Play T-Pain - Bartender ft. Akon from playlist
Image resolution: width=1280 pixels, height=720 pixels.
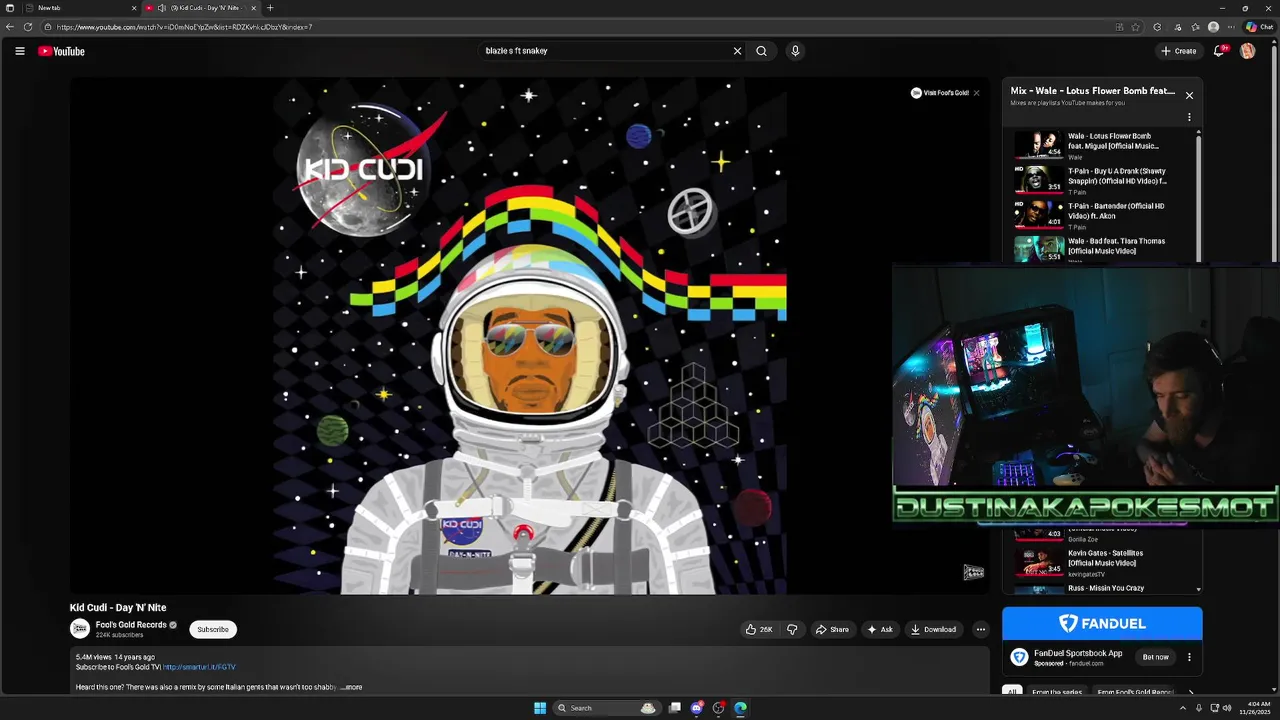[1100, 216]
